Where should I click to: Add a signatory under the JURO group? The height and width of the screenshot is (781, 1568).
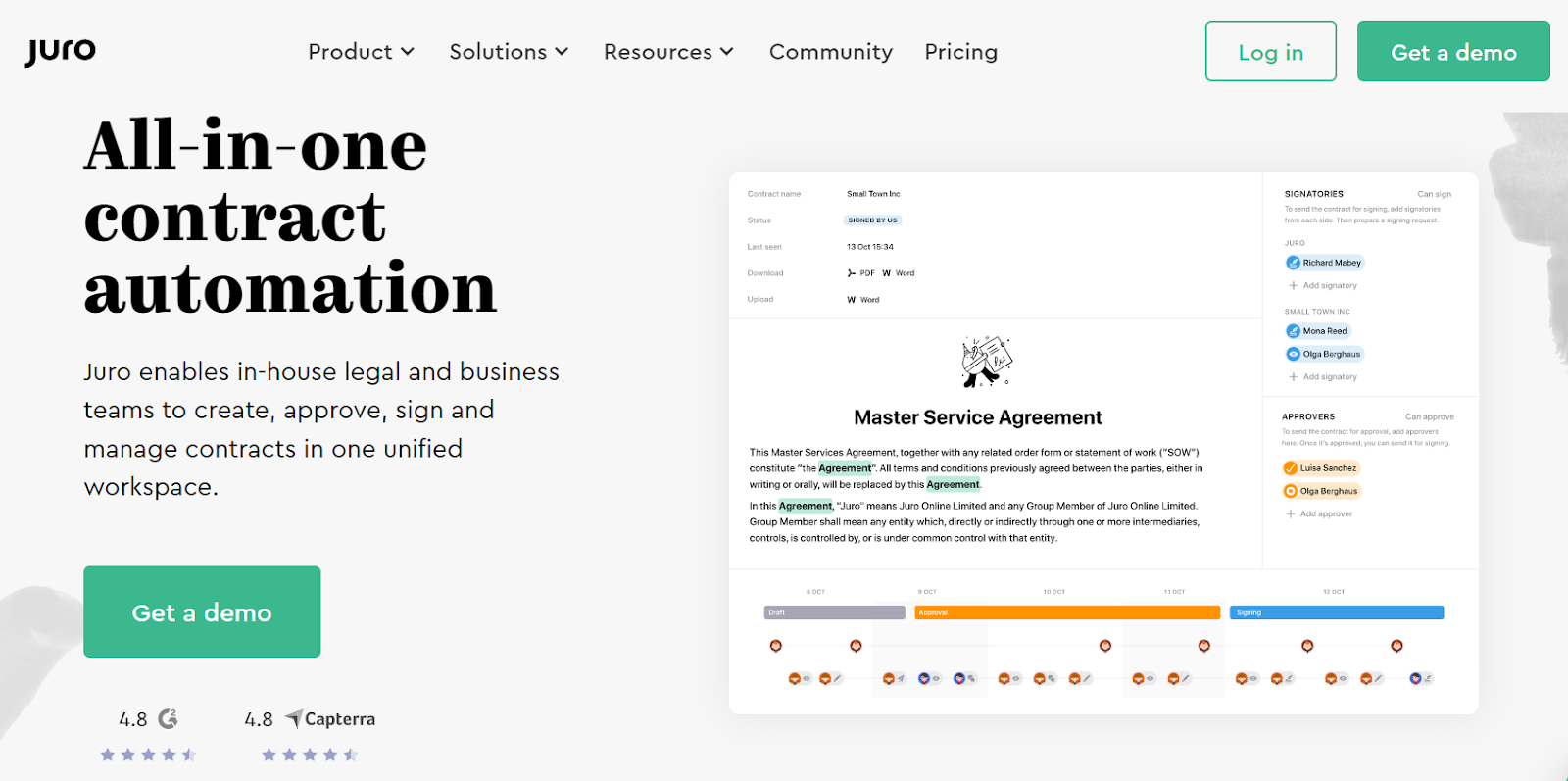click(x=1323, y=286)
